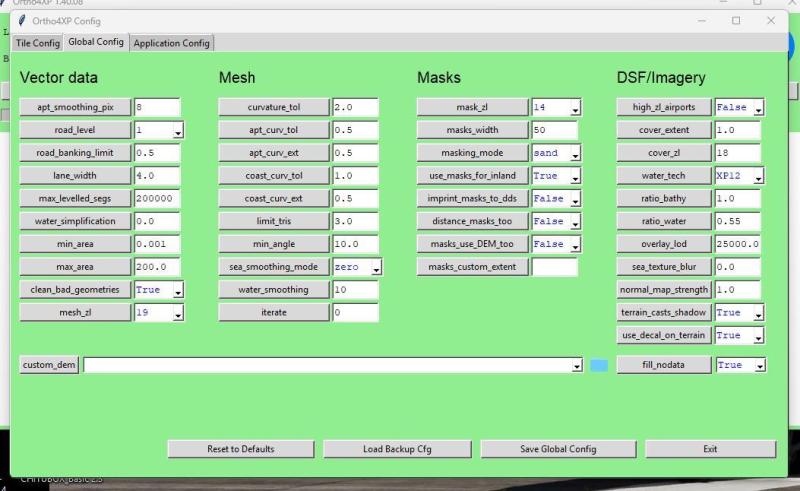Focus the coast_curv_tol input field
The height and width of the screenshot is (491, 800).
pyautogui.click(x=355, y=176)
